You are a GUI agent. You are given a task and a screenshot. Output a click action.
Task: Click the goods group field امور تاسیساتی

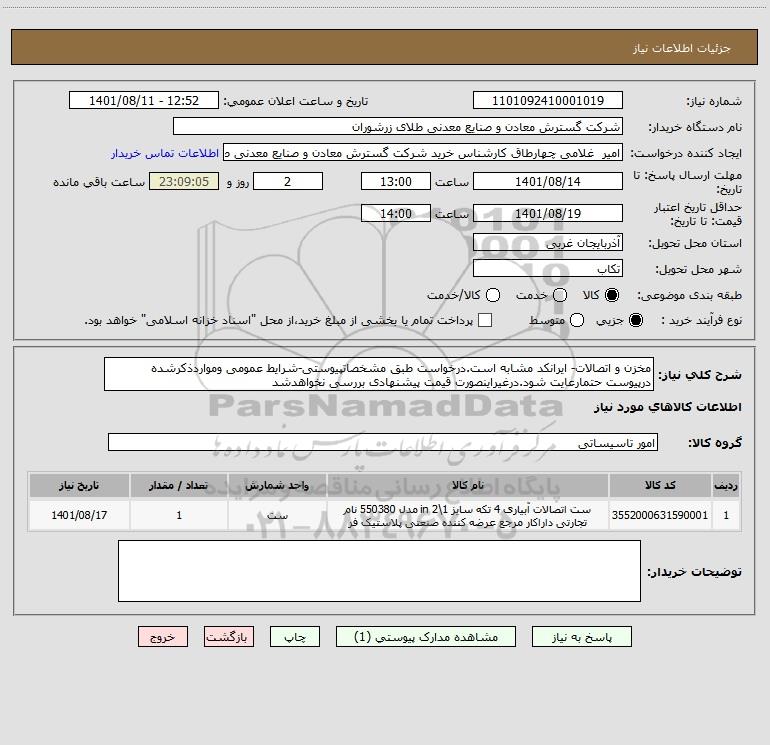[x=383, y=442]
